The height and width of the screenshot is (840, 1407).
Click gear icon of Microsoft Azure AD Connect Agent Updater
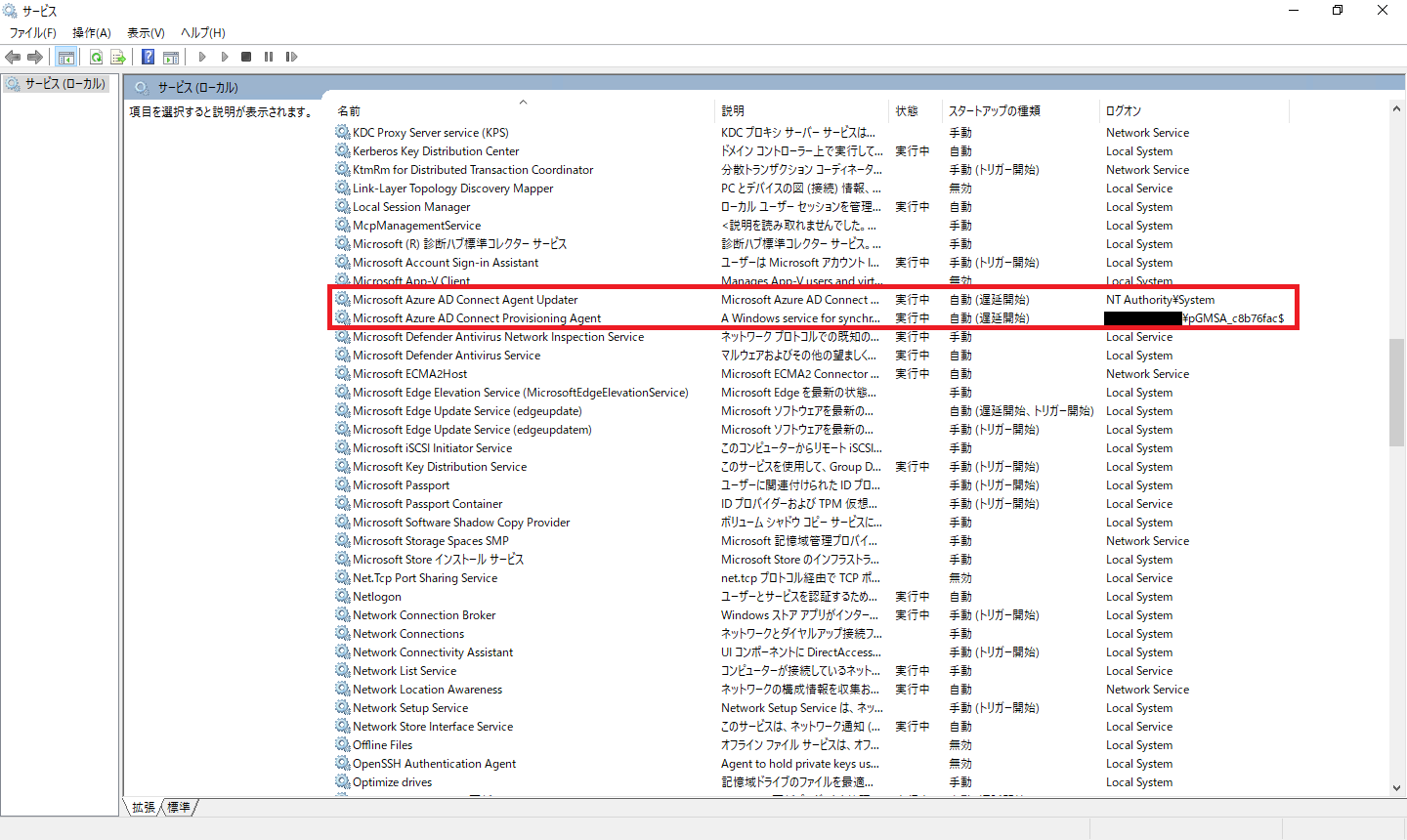(342, 299)
